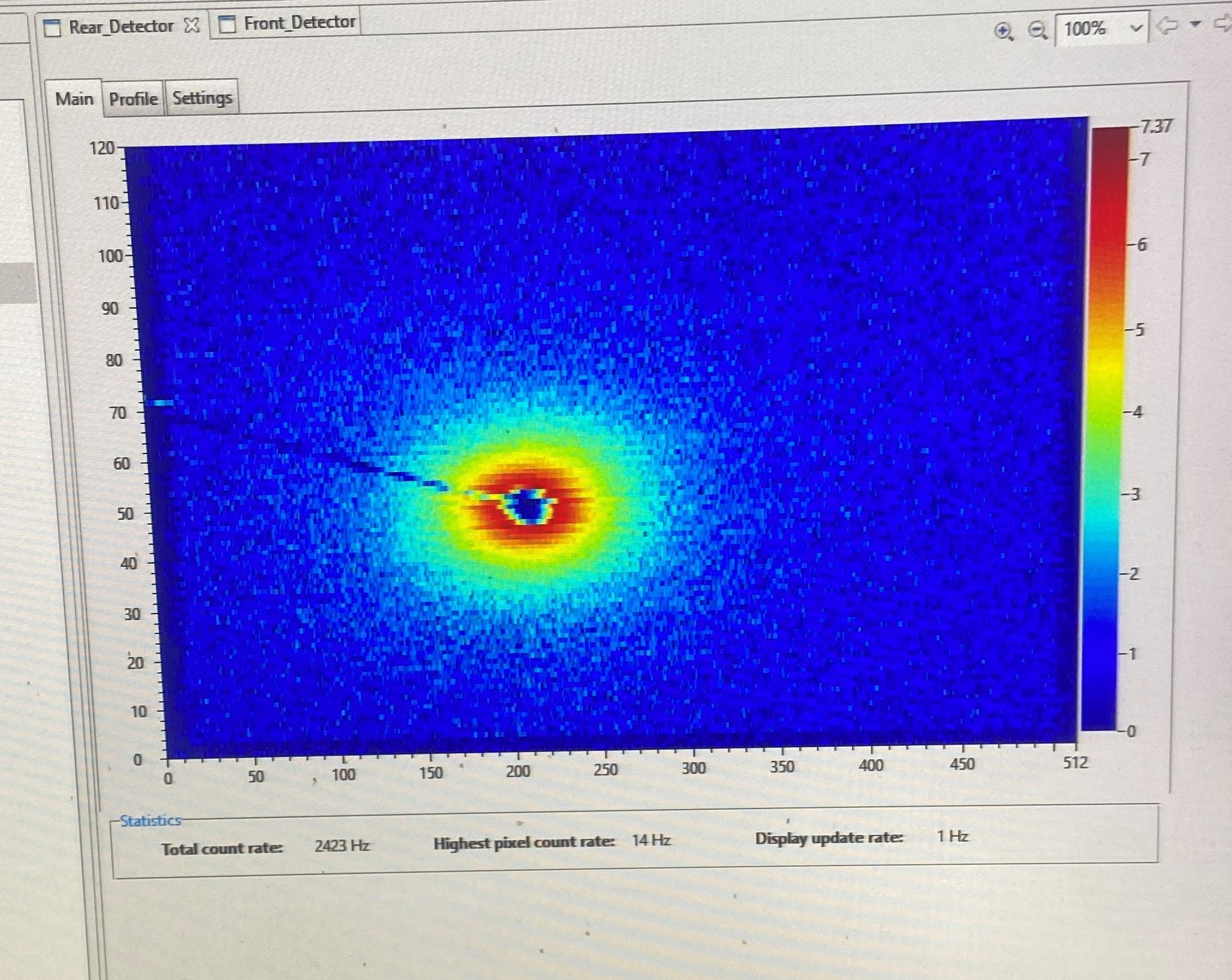Click the zoom out magnifier icon
This screenshot has width=1232, height=980.
1037,29
